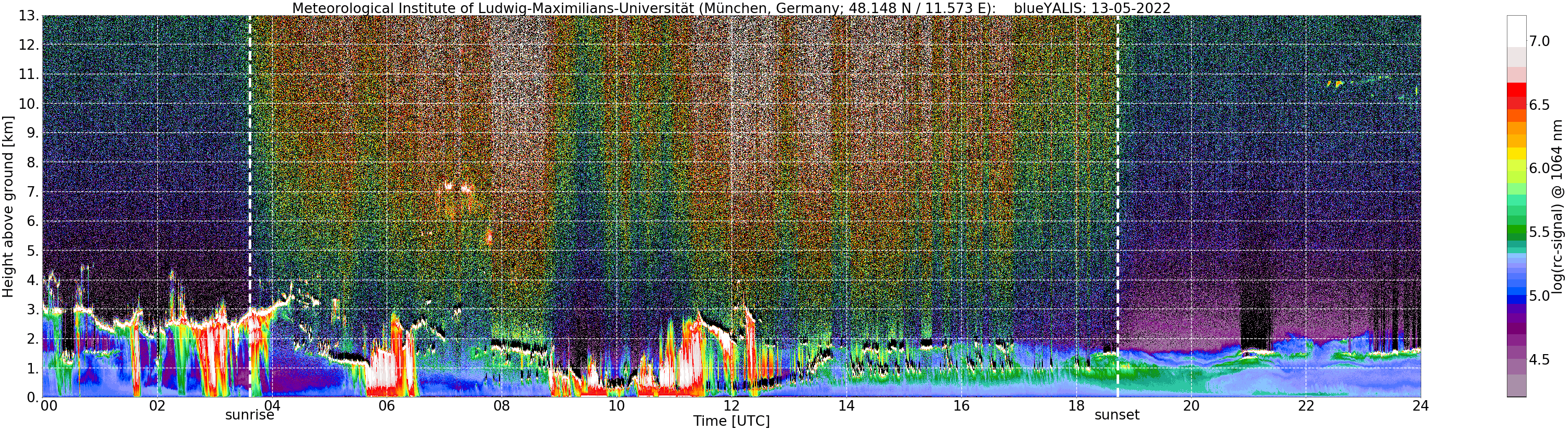Click the '2.' height axis tick label

coord(33,339)
